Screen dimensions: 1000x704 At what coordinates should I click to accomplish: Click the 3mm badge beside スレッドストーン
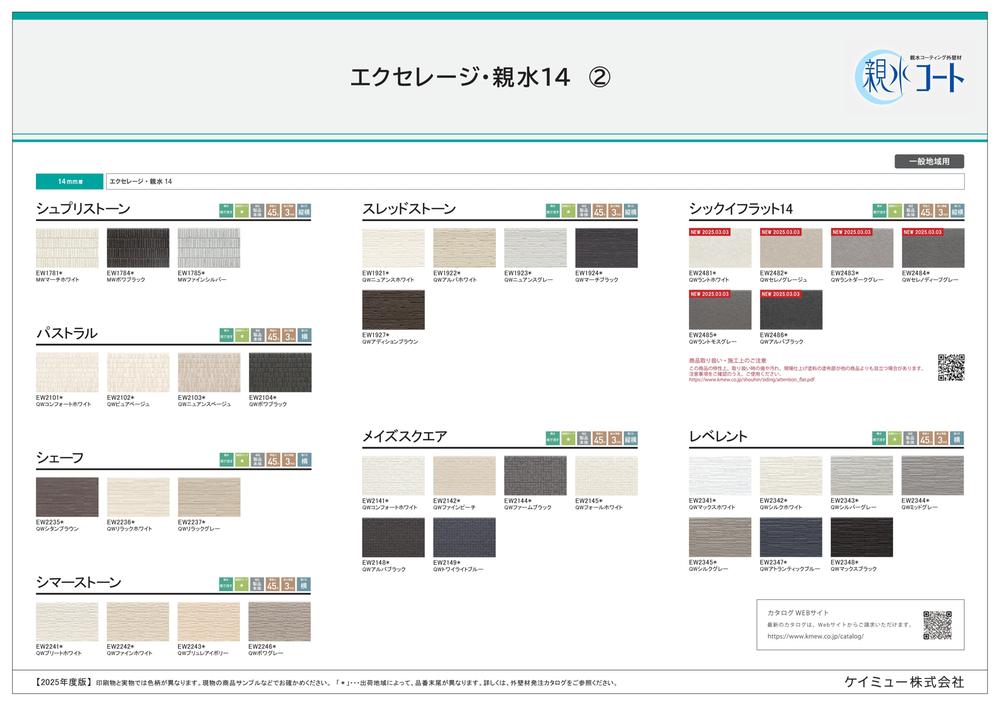click(615, 211)
